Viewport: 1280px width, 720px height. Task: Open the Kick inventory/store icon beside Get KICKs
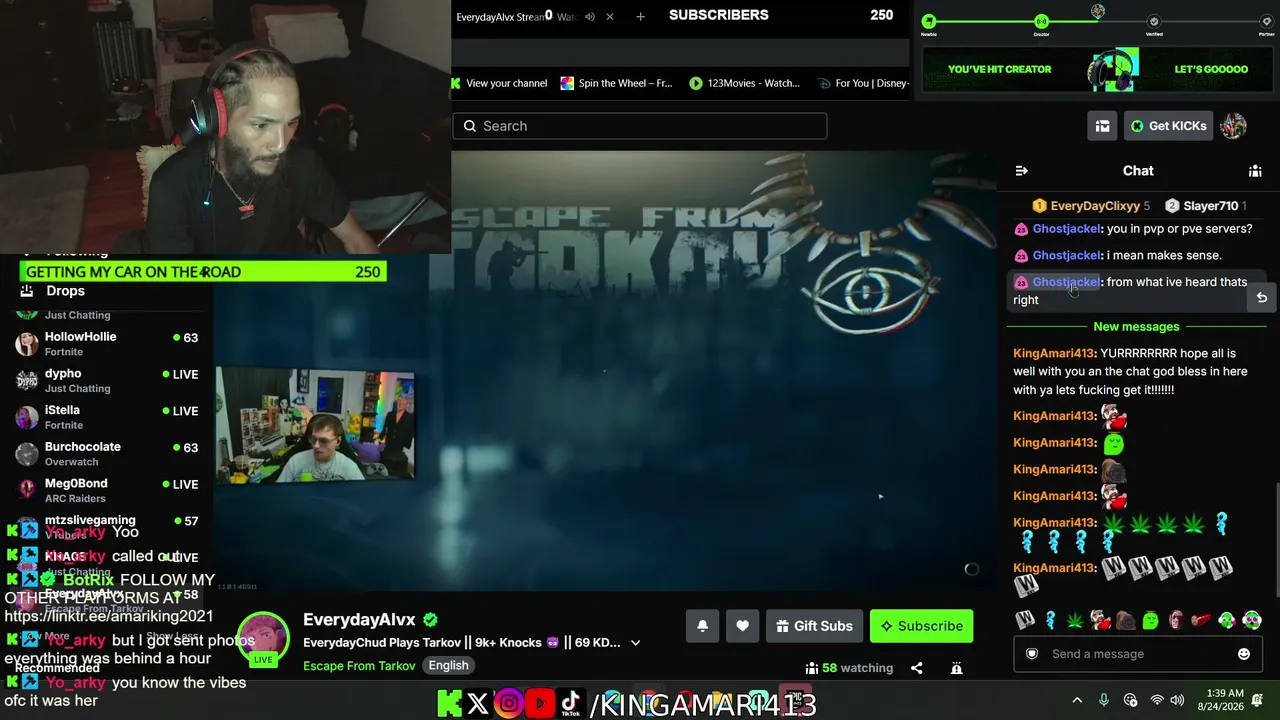[1102, 126]
